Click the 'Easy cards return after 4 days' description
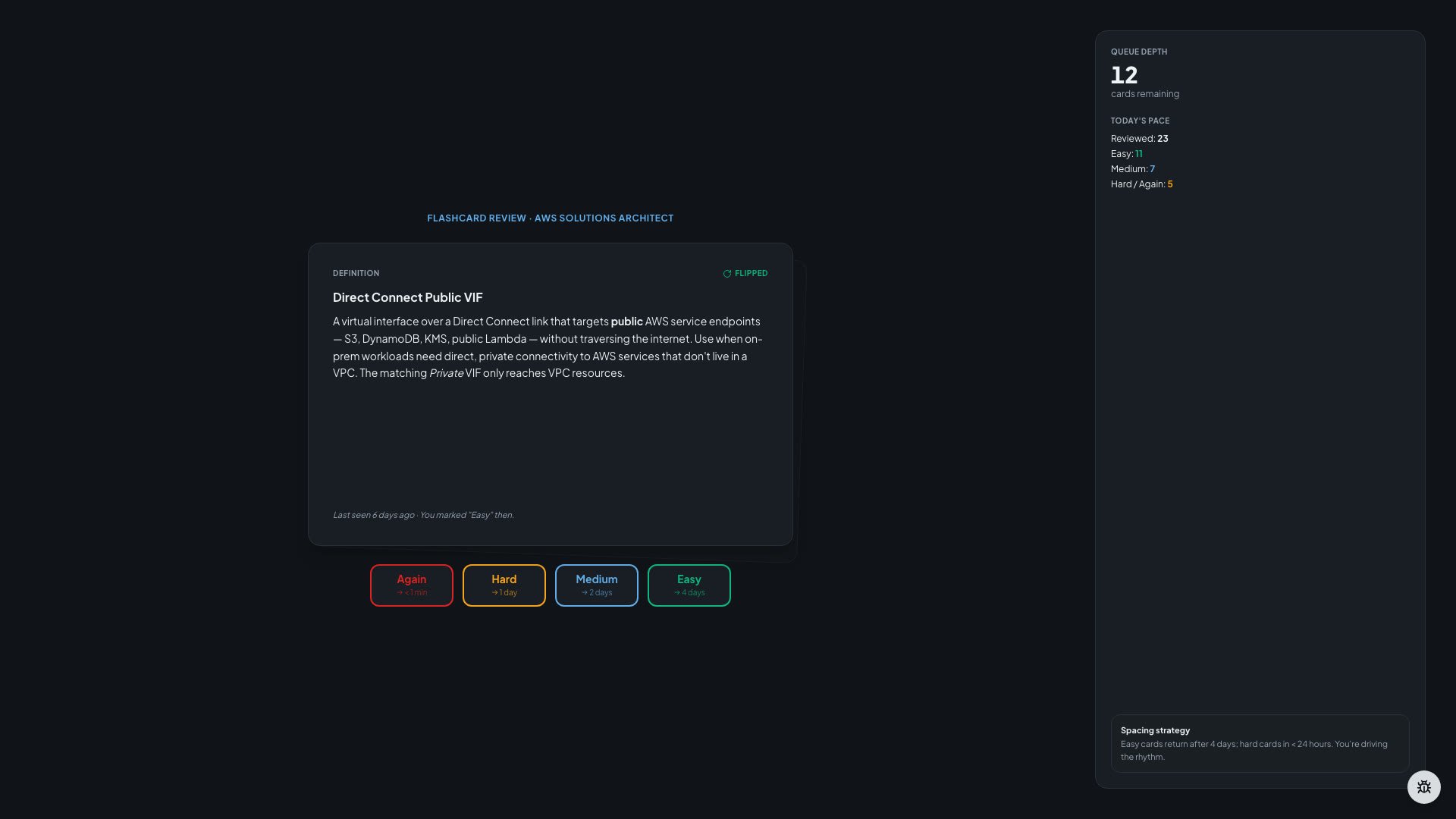The width and height of the screenshot is (1456, 819). coord(1254,750)
